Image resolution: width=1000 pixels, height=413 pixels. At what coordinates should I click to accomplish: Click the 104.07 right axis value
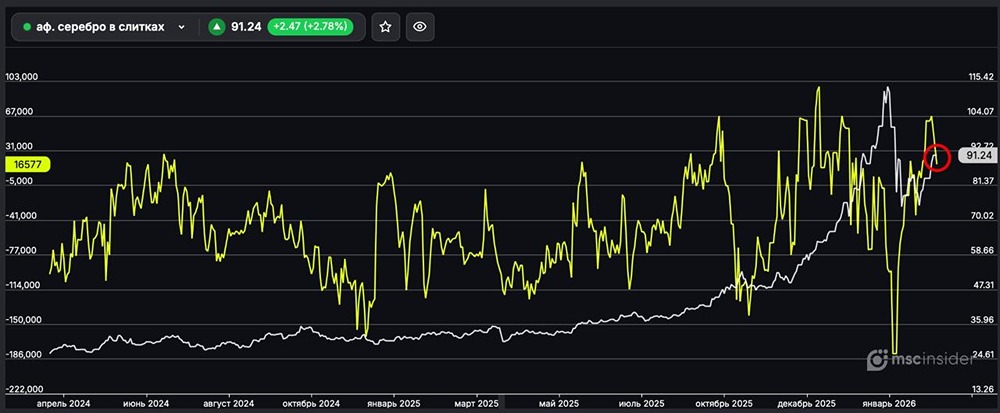981,112
